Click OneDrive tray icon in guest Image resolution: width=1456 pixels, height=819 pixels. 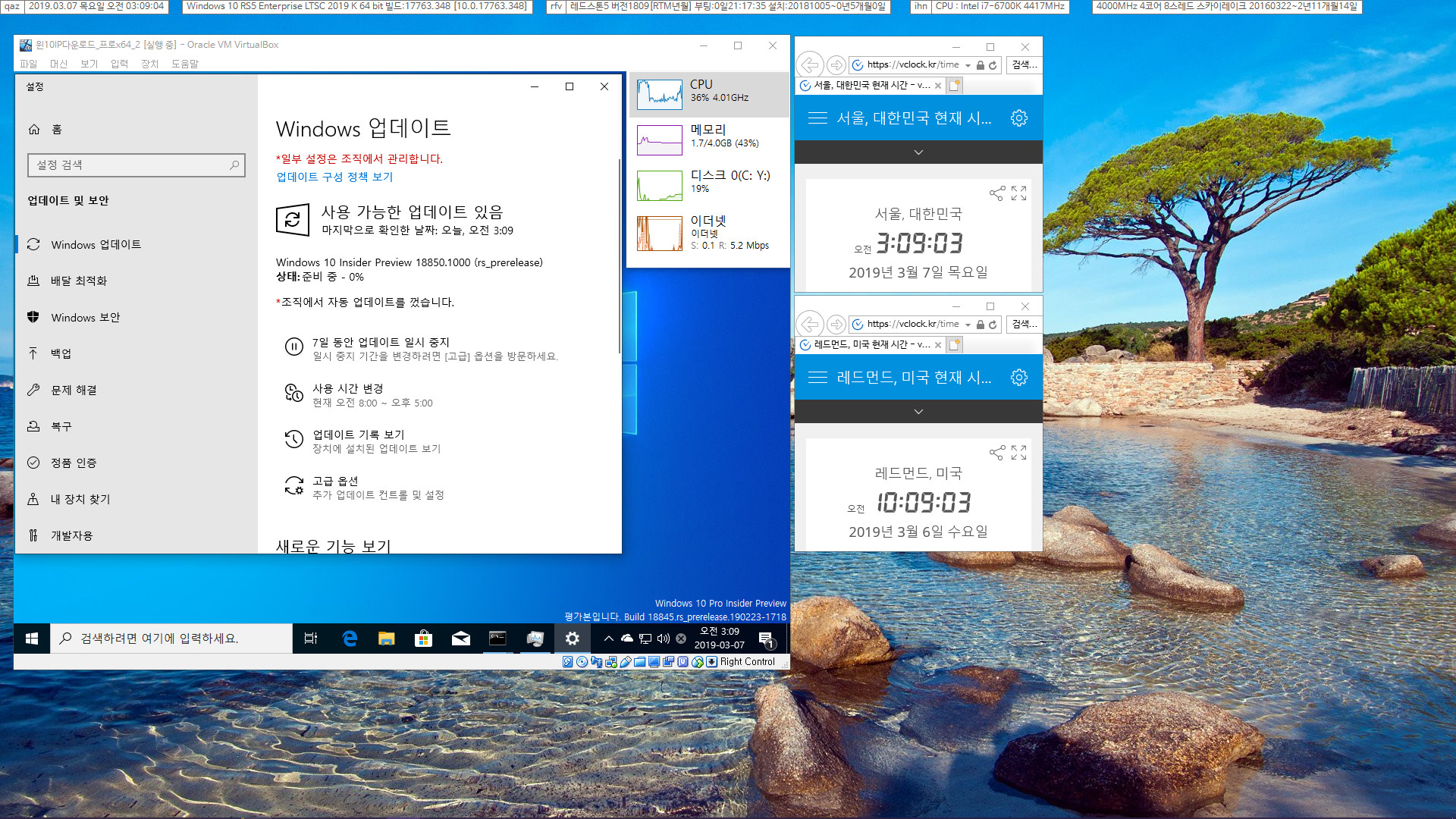point(627,639)
